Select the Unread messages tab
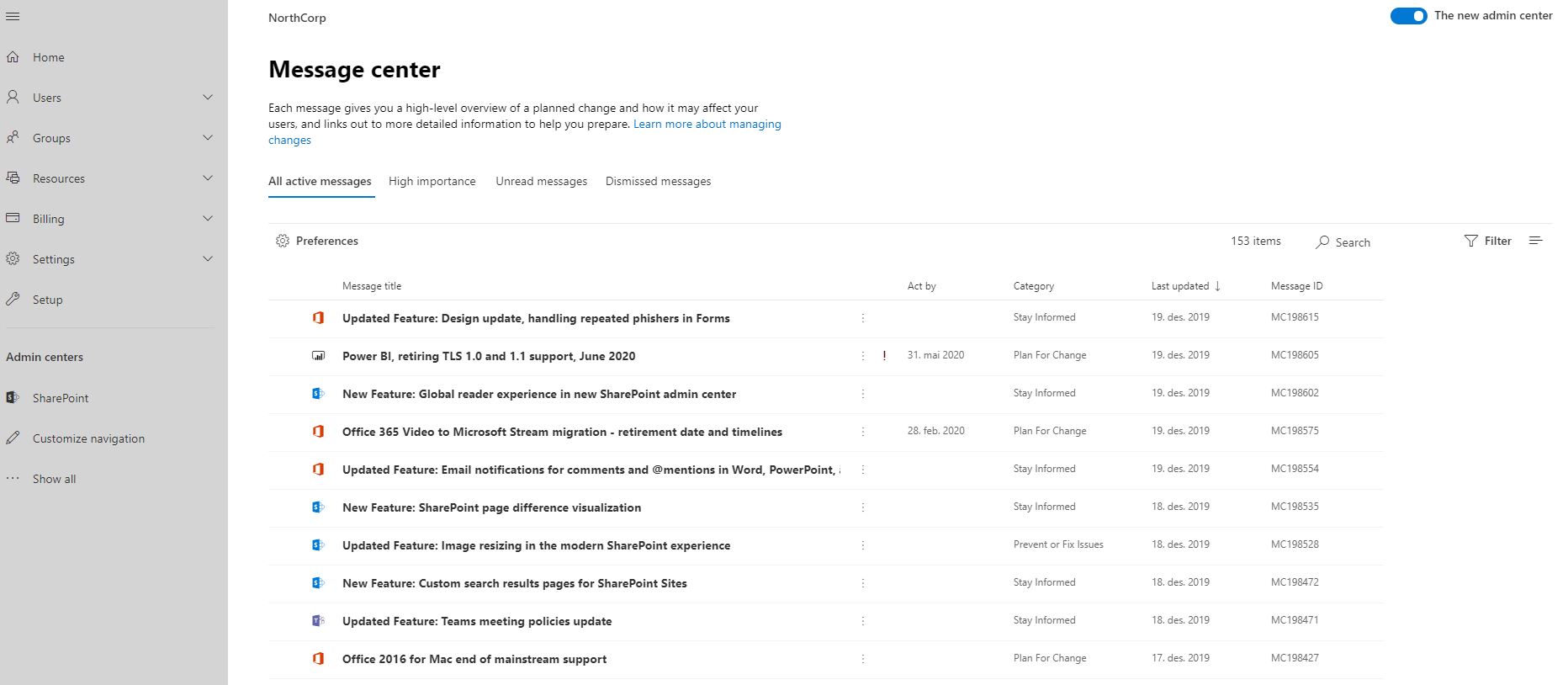This screenshot has width=1568, height=685. (x=541, y=182)
